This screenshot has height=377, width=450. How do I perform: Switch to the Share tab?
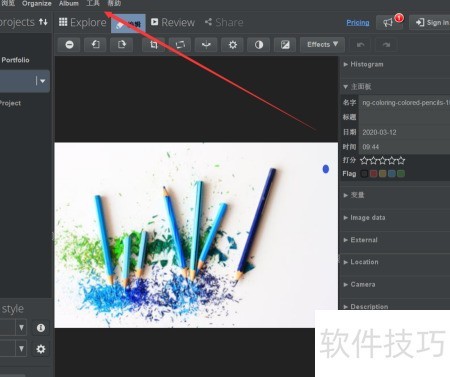pos(224,22)
